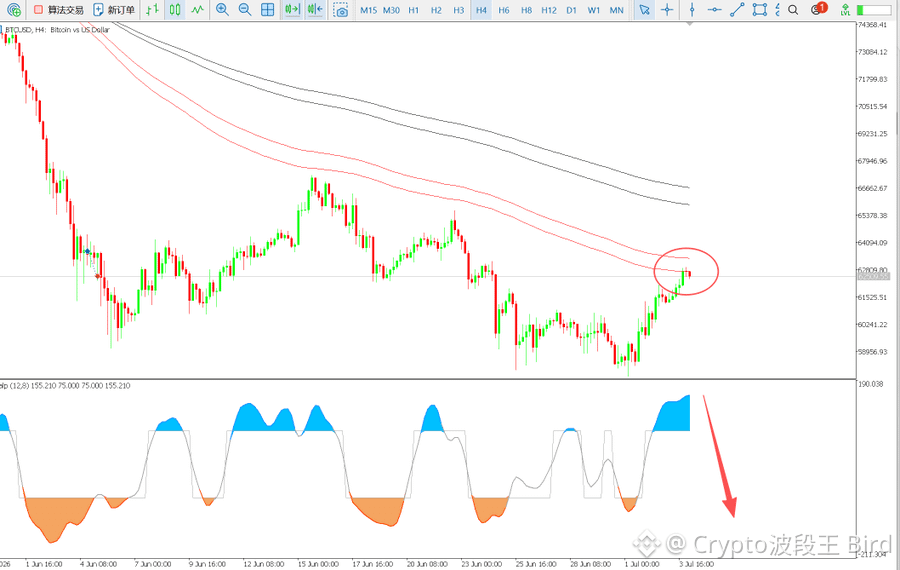Switch chart to candlestick mode
This screenshot has height=570, width=900.
(175, 10)
